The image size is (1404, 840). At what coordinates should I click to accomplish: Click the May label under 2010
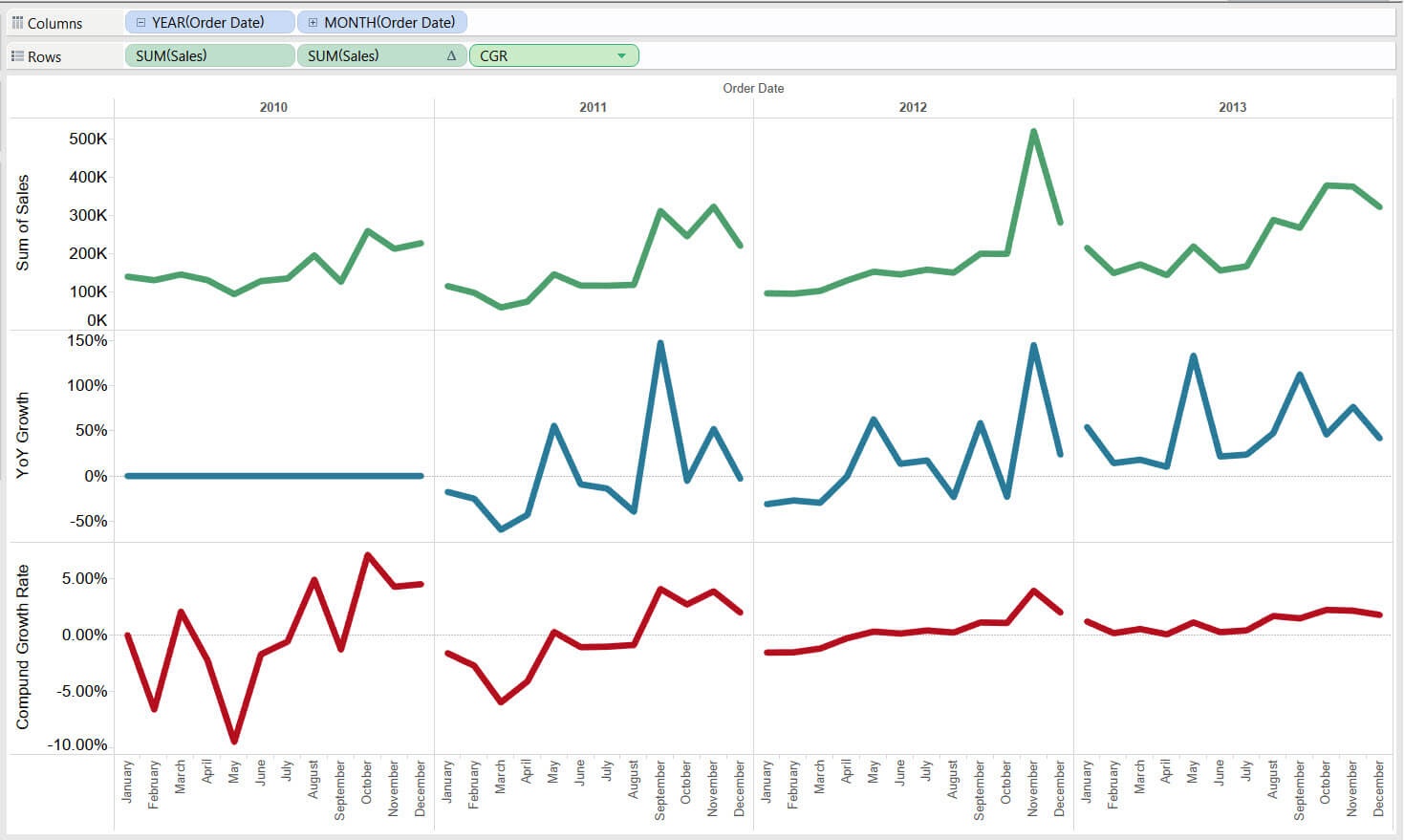234,772
